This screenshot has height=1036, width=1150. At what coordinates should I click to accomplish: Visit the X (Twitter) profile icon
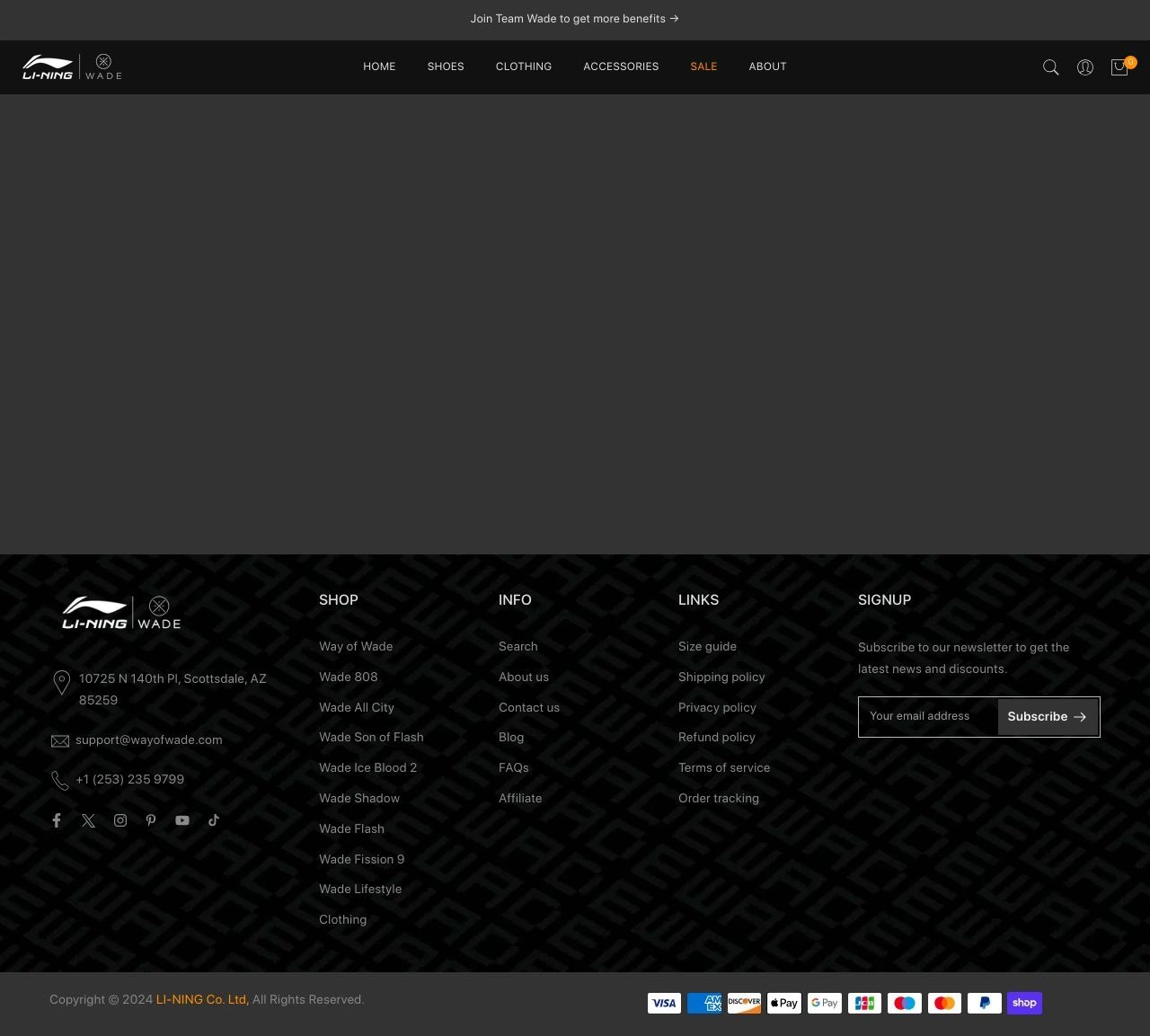tap(88, 820)
